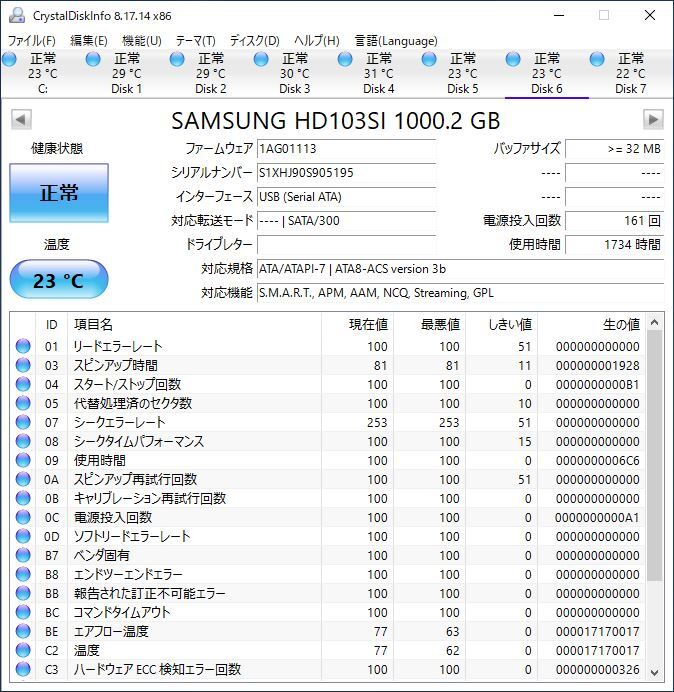Screen dimensions: 674x692
Task: Open the ヘルプ(H) menu
Action: [317, 41]
